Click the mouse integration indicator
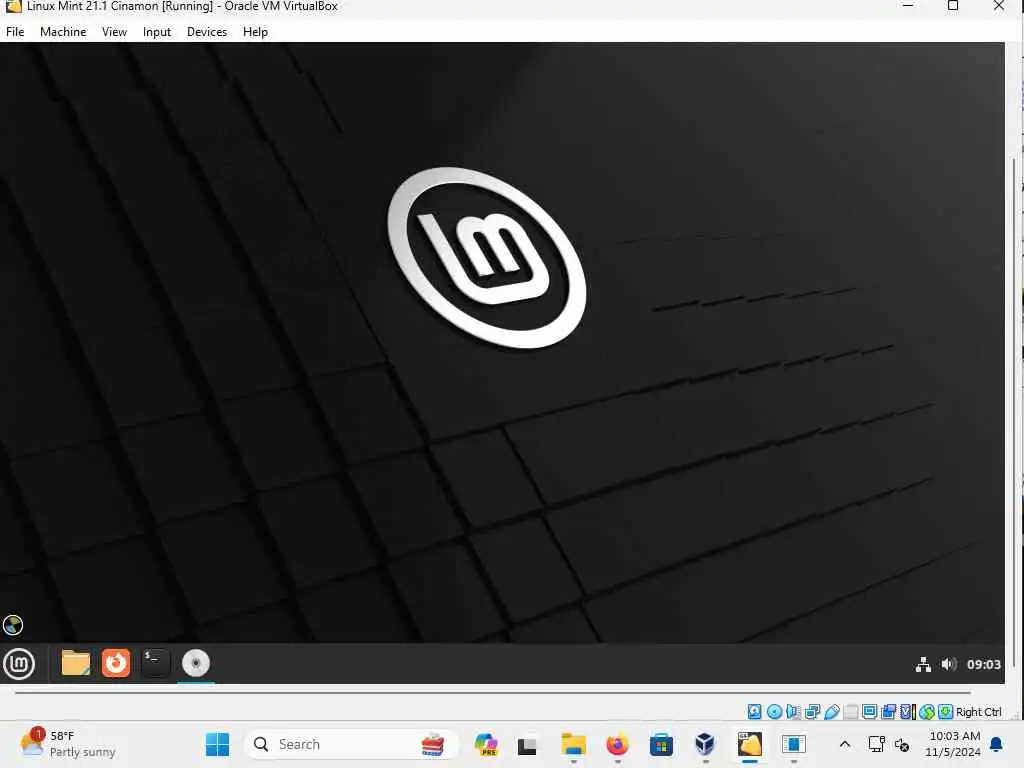Viewport: 1024px width, 768px height. pyautogui.click(x=927, y=712)
